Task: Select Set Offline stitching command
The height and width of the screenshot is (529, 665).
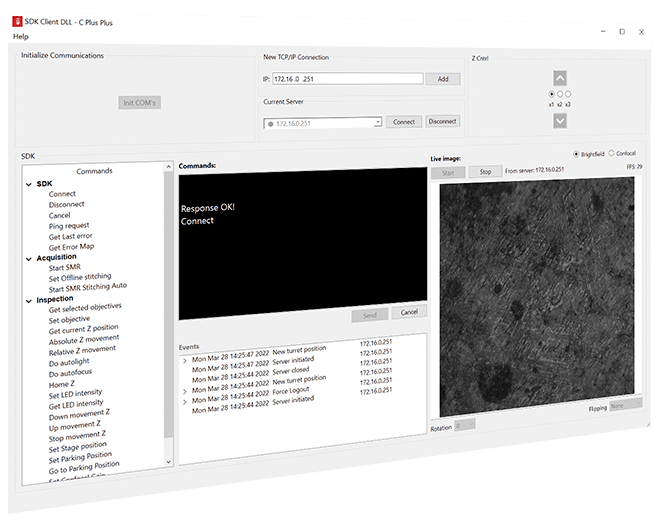Action: tap(80, 277)
